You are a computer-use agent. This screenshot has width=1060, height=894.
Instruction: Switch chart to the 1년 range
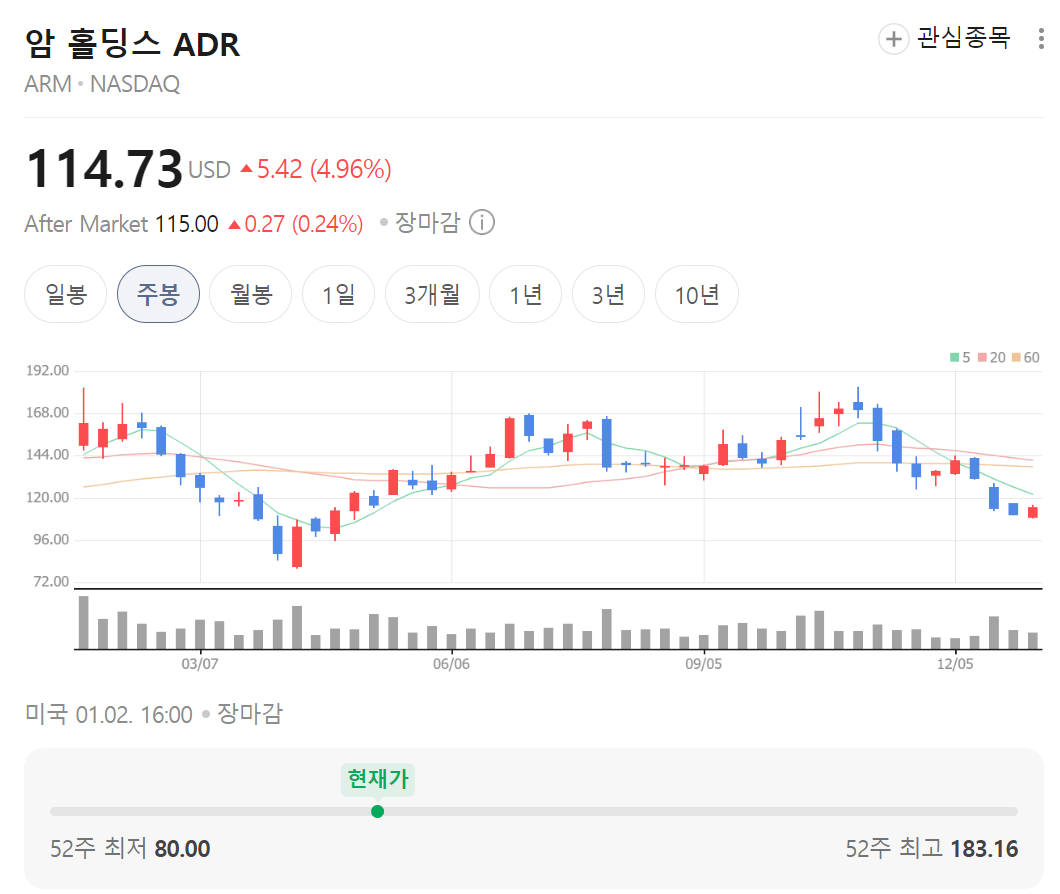[525, 294]
